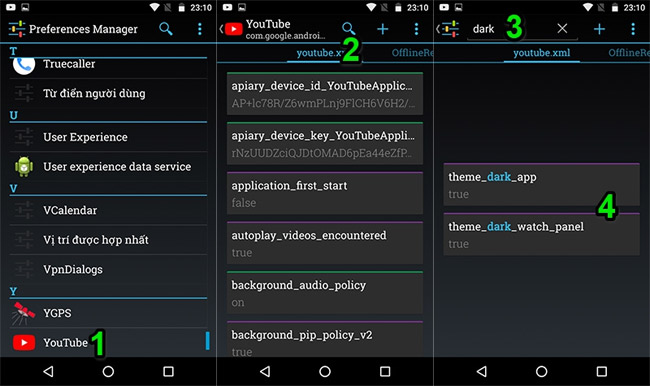Add new preference with plus in YouTube panel

(383, 29)
